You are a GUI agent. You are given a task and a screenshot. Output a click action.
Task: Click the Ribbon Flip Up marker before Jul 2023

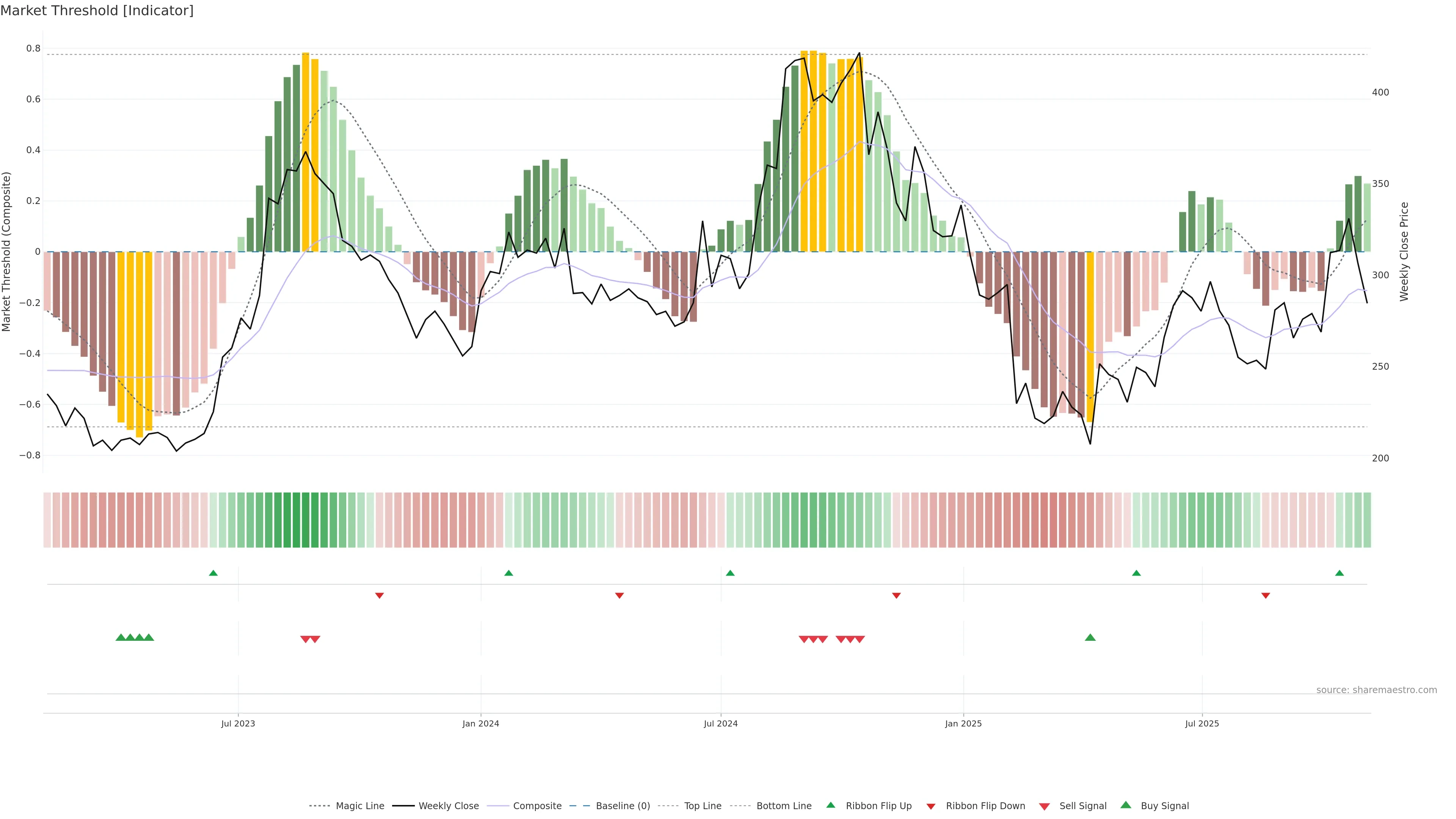tap(213, 573)
